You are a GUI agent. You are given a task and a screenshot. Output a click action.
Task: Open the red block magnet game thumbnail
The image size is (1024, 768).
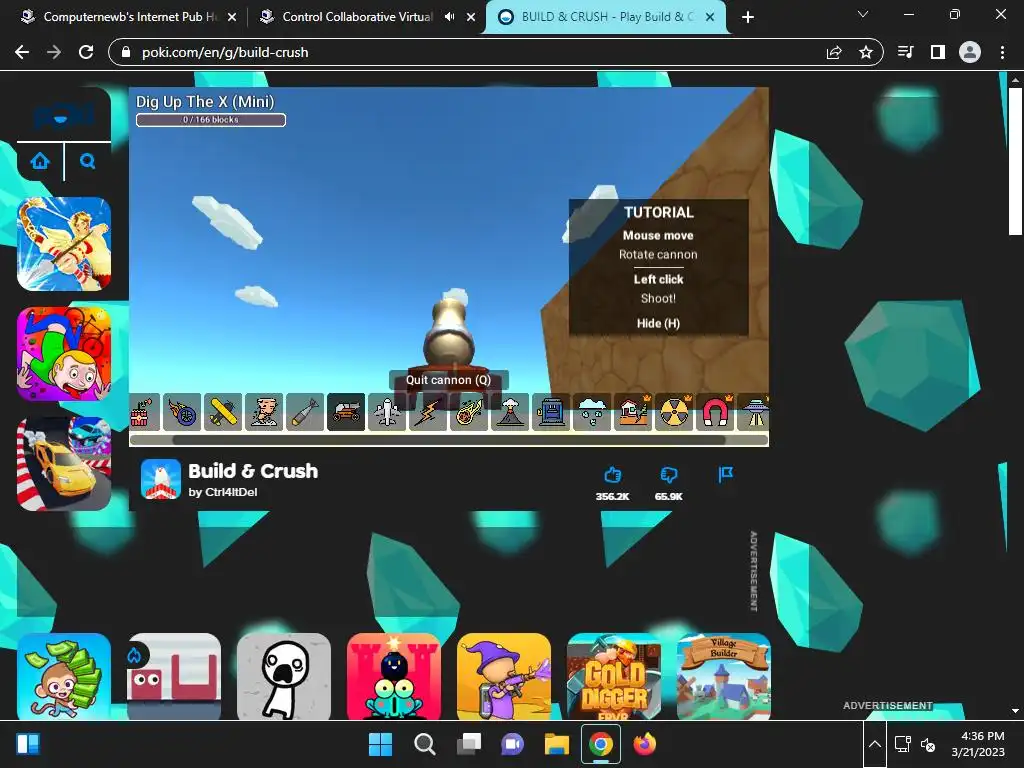(174, 677)
